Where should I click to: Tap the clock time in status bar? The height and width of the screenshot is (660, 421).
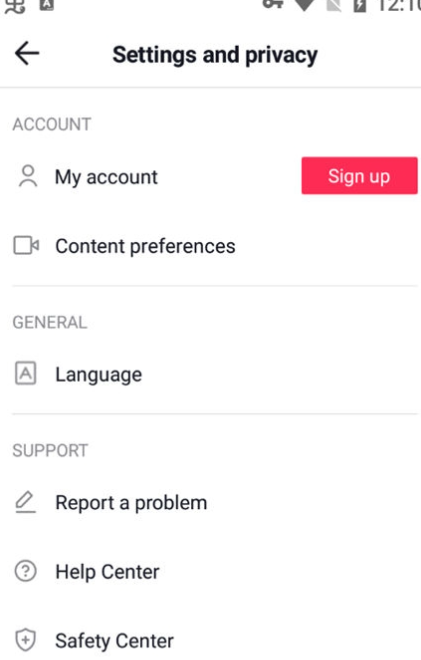coord(399,5)
